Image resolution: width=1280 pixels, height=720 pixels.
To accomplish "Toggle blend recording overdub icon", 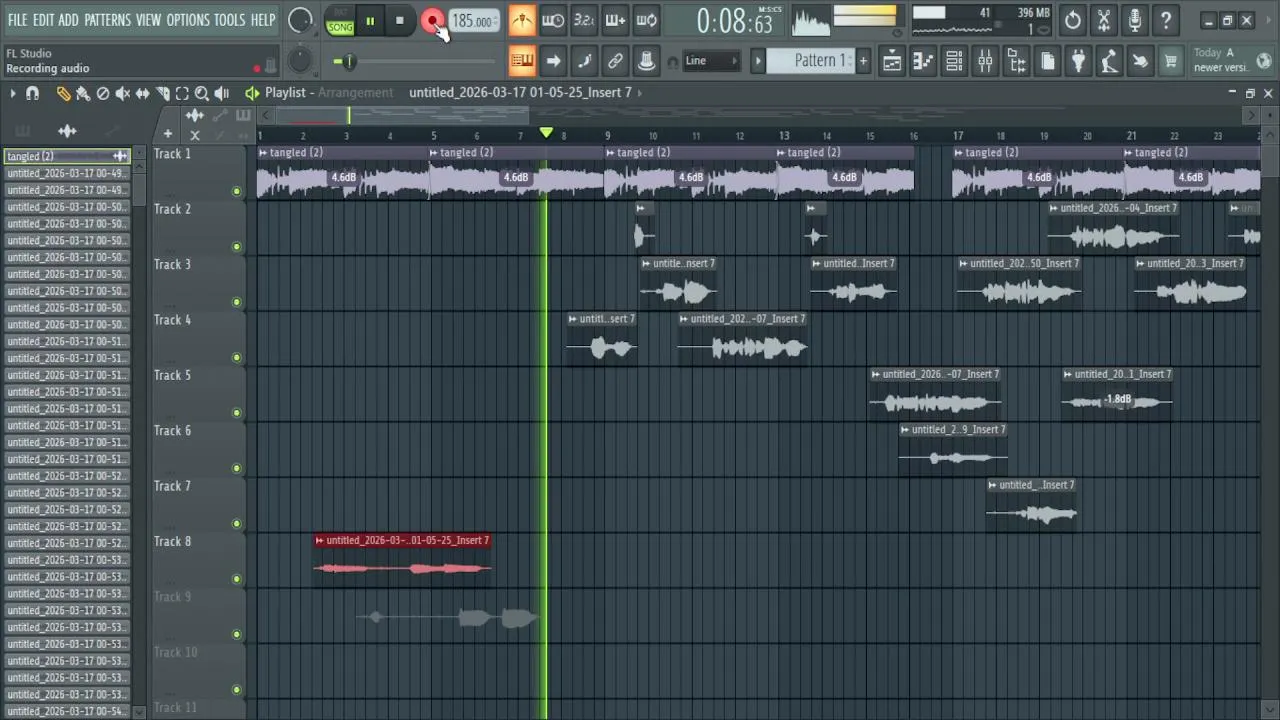I will tap(615, 20).
